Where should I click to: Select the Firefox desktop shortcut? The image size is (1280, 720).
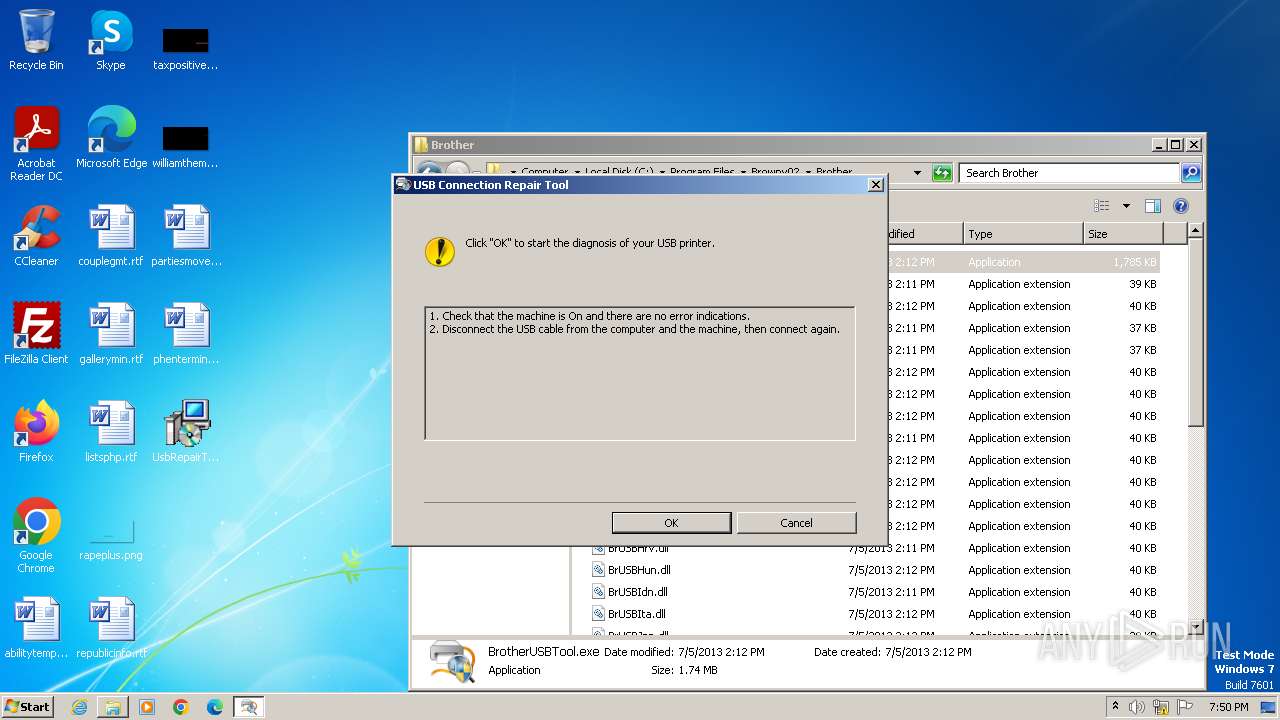click(x=36, y=432)
